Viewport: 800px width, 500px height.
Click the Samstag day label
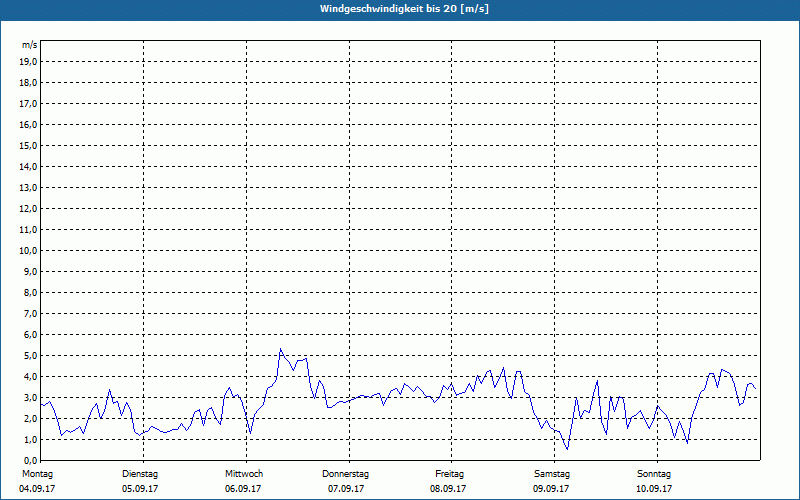(x=552, y=474)
